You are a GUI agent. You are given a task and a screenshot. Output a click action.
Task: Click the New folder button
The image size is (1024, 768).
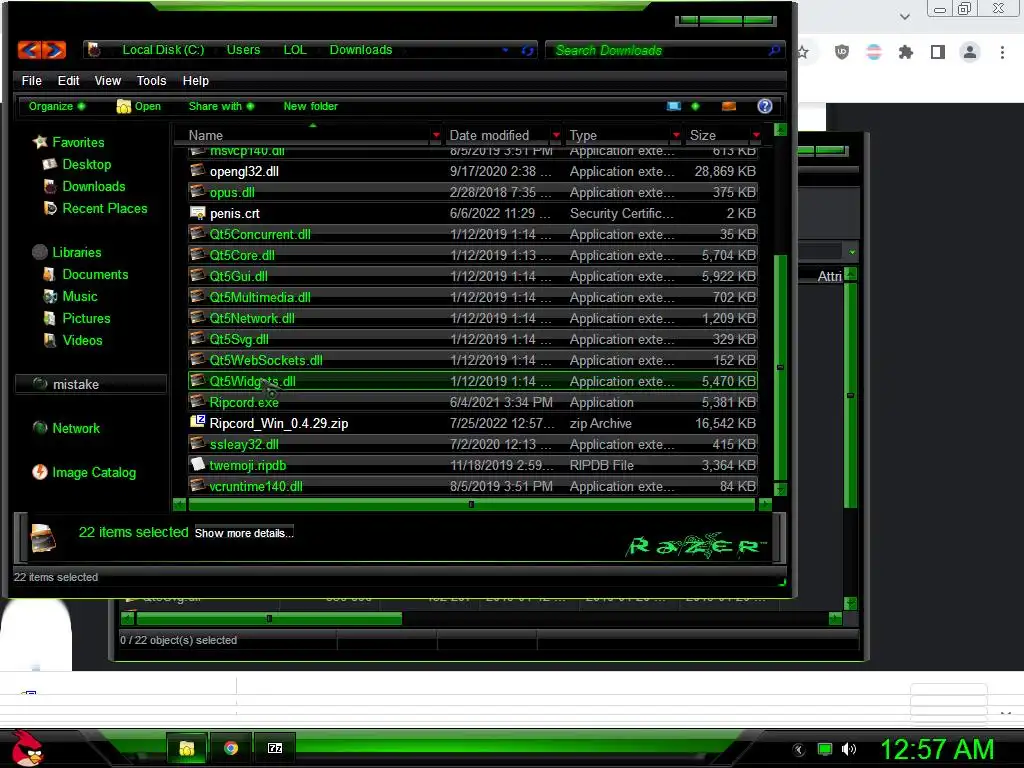point(311,106)
